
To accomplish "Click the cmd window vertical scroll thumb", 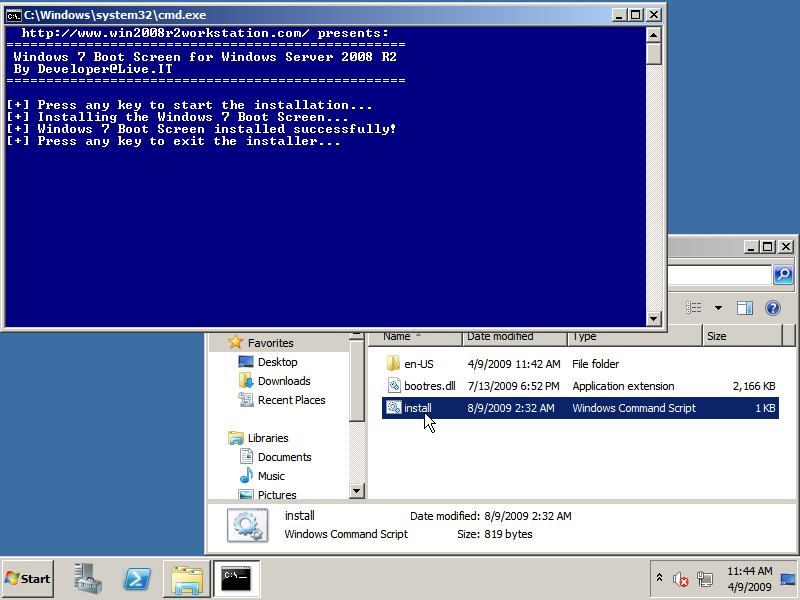I will click(654, 54).
